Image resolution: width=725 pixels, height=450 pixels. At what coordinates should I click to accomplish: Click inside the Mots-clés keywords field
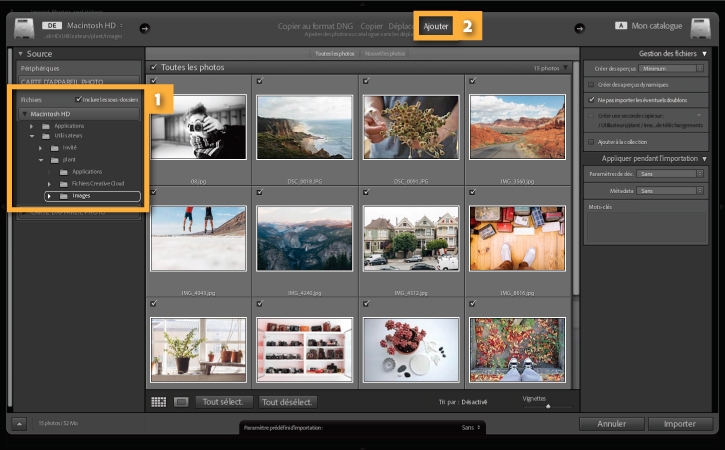tap(645, 227)
